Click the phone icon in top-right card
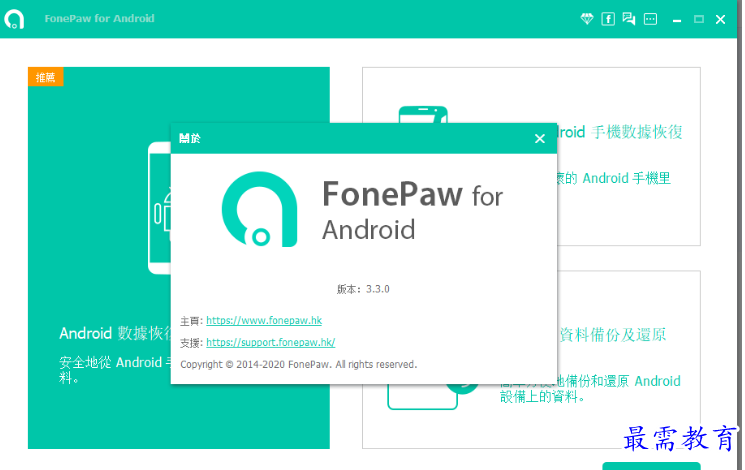Image resolution: width=745 pixels, height=470 pixels. click(423, 115)
